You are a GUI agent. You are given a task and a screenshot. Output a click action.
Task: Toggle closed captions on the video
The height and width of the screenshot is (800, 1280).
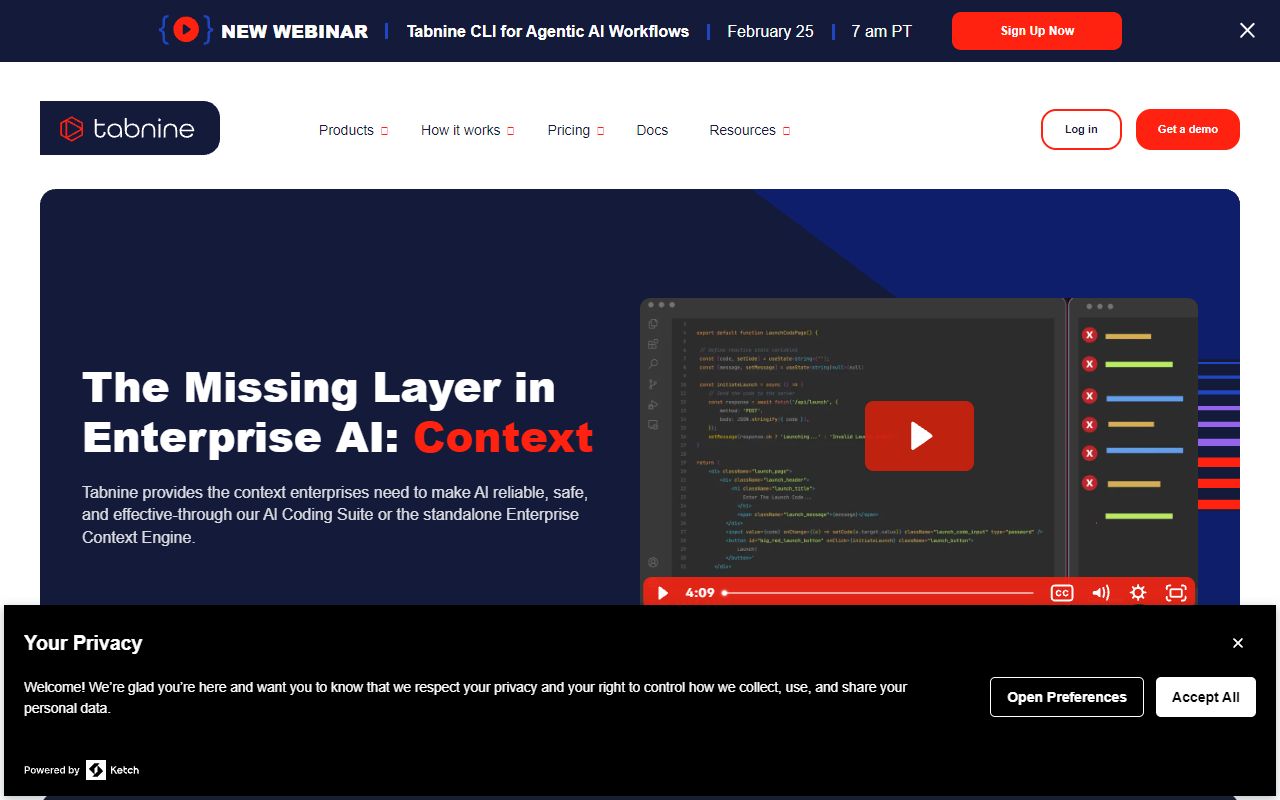pos(1061,593)
